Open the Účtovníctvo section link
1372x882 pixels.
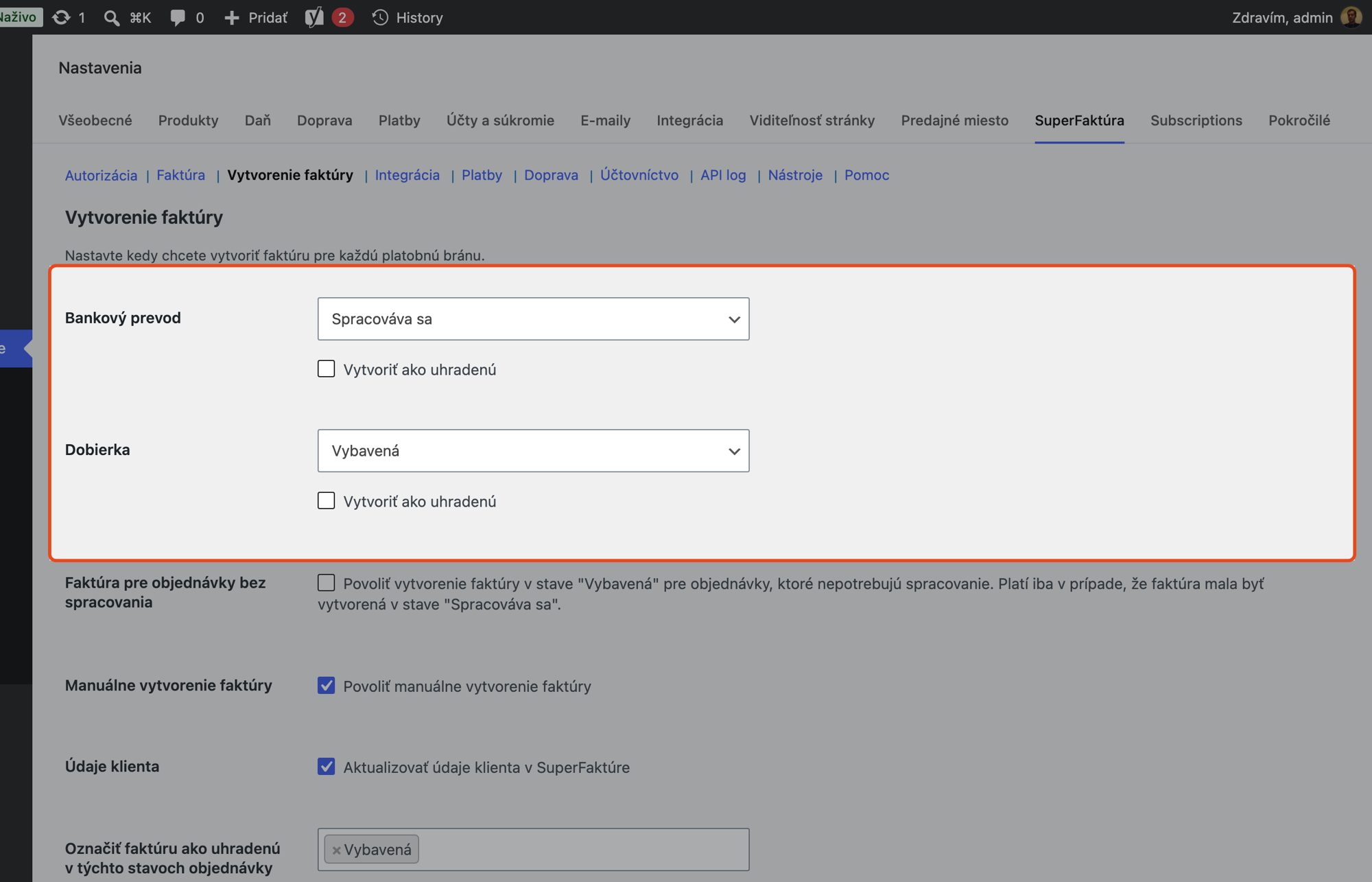[x=639, y=175]
